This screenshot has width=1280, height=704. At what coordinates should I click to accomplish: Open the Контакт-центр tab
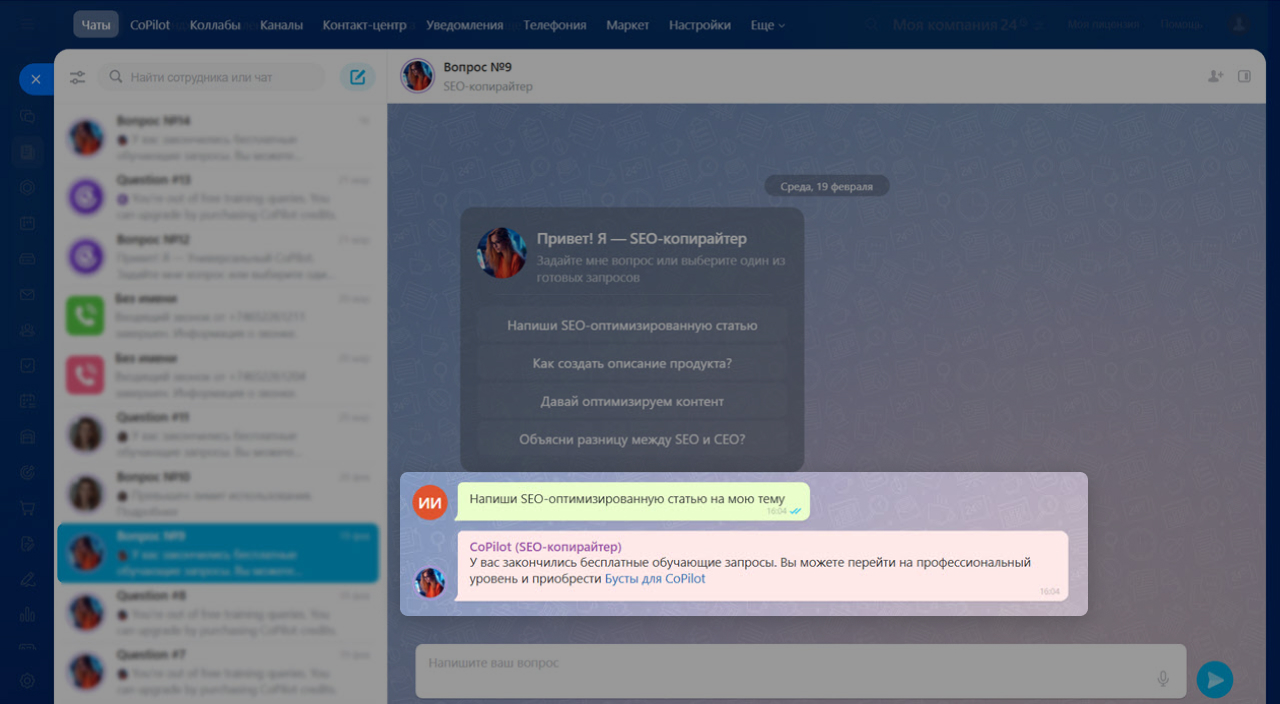tap(364, 25)
